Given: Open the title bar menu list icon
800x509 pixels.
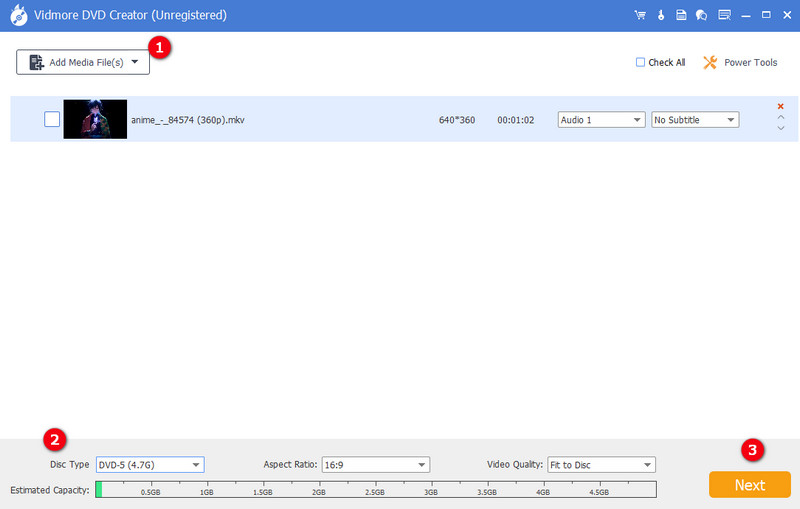Looking at the screenshot, I should click(x=724, y=16).
